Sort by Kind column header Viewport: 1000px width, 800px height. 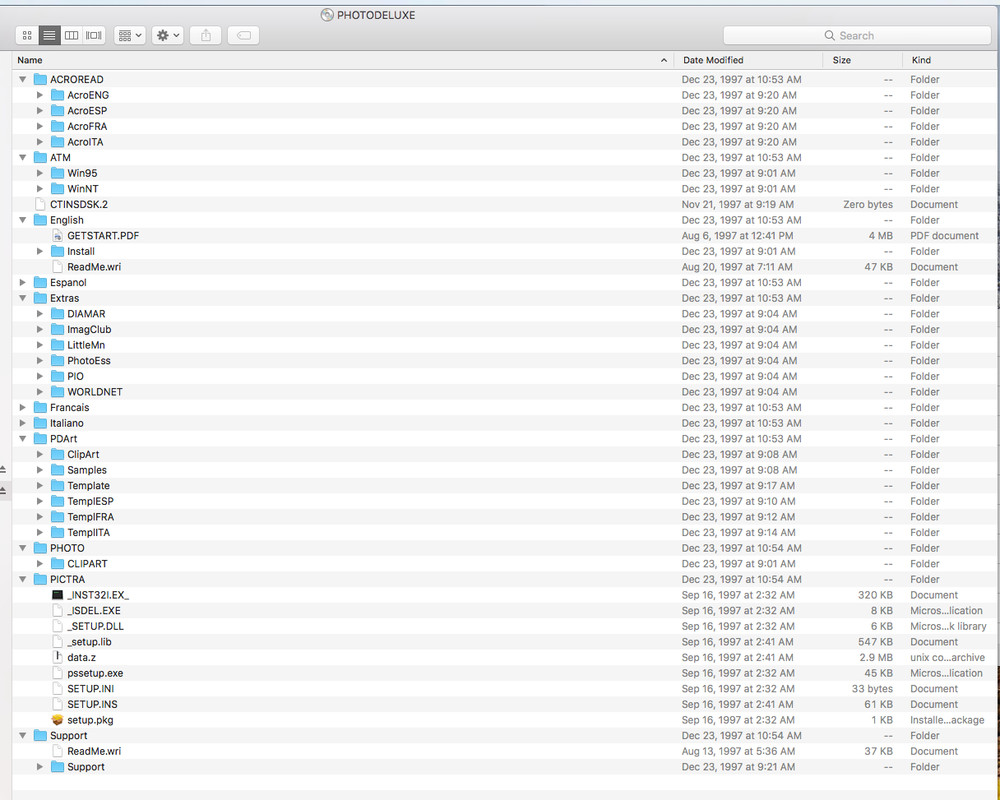click(x=950, y=60)
